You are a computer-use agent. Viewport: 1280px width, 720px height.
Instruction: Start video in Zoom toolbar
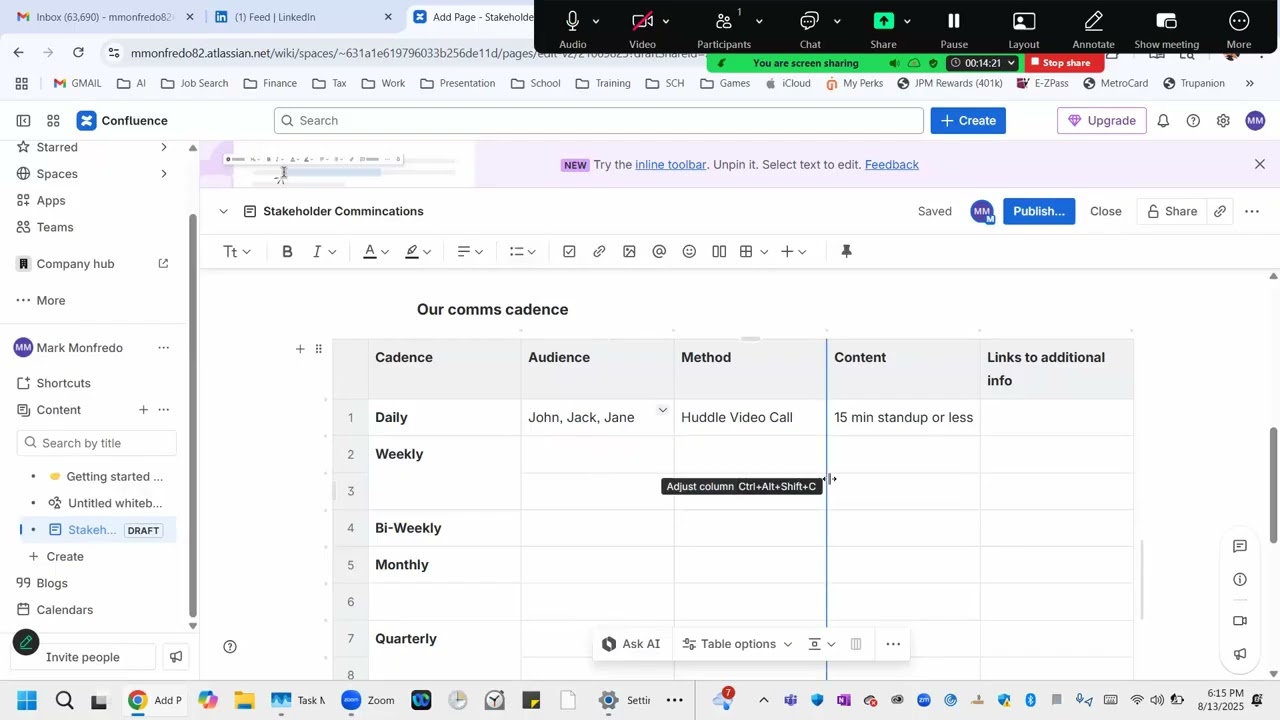pyautogui.click(x=643, y=27)
